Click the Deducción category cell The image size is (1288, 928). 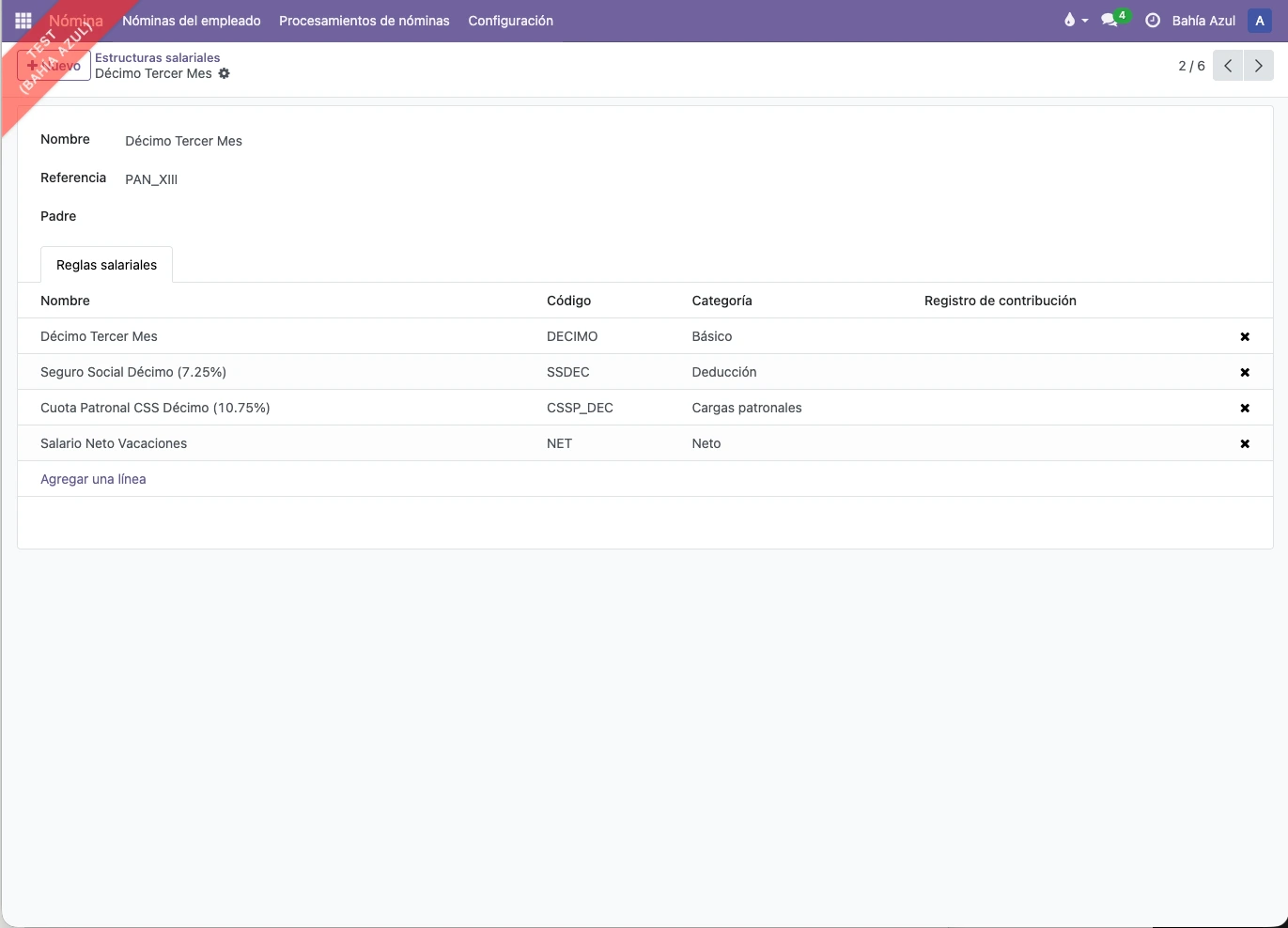pos(724,372)
